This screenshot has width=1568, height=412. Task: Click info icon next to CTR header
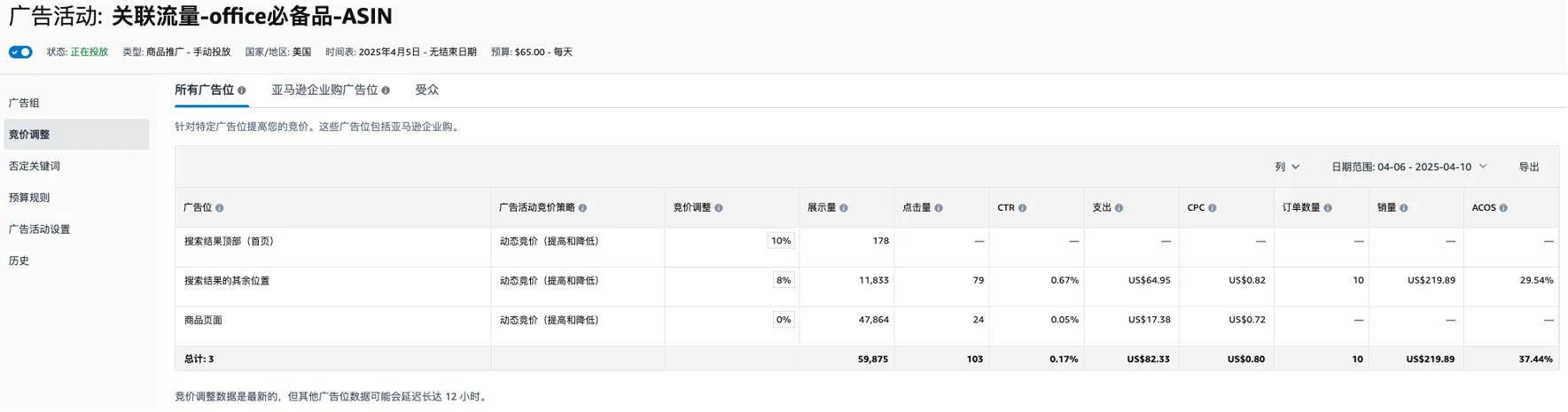(x=1022, y=208)
